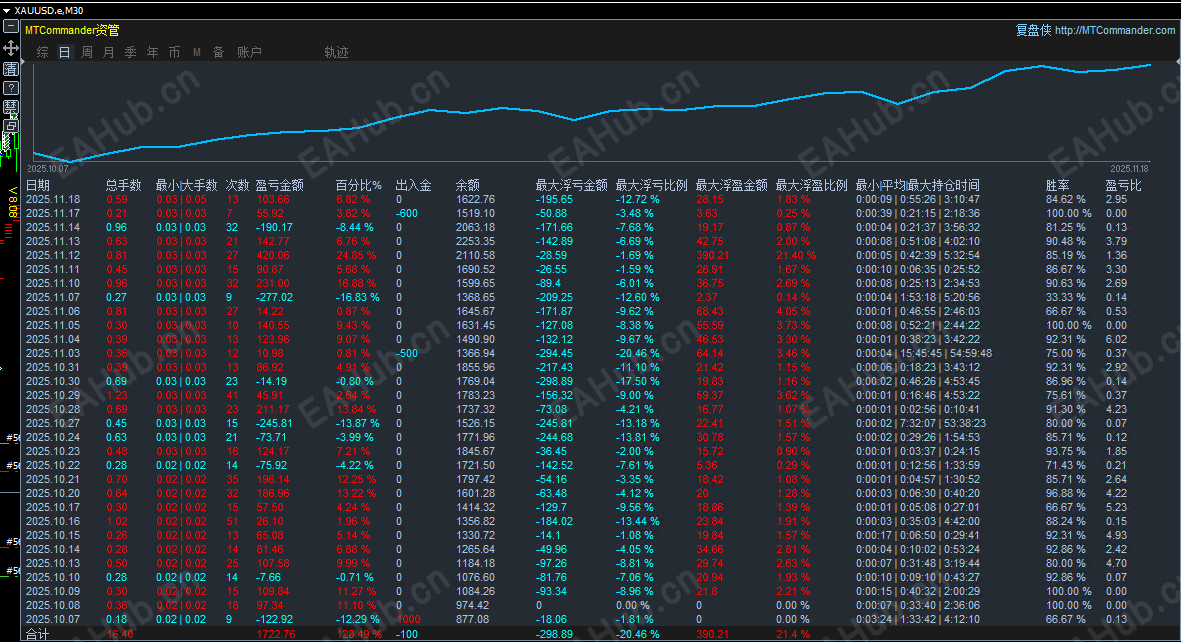This screenshot has width=1181, height=642.
Task: Open the 账户 account tab
Action: pos(249,52)
